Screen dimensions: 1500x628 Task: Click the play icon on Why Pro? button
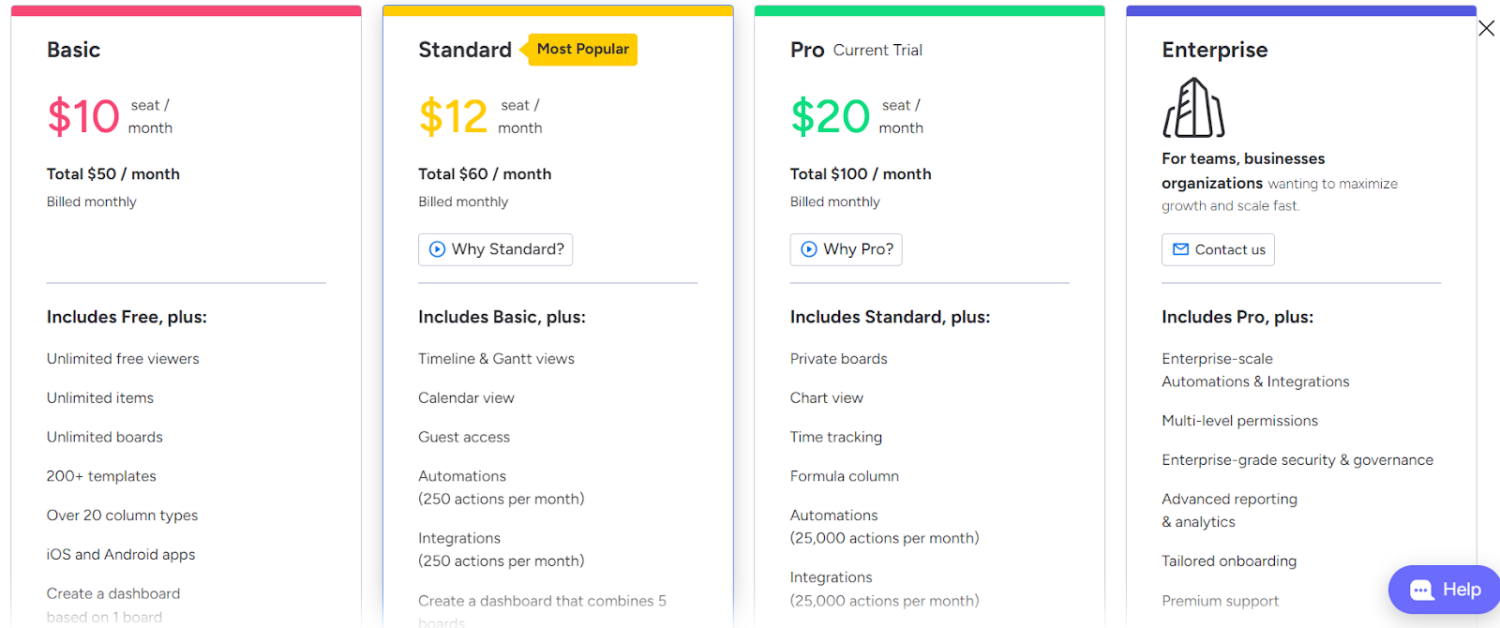click(x=809, y=249)
